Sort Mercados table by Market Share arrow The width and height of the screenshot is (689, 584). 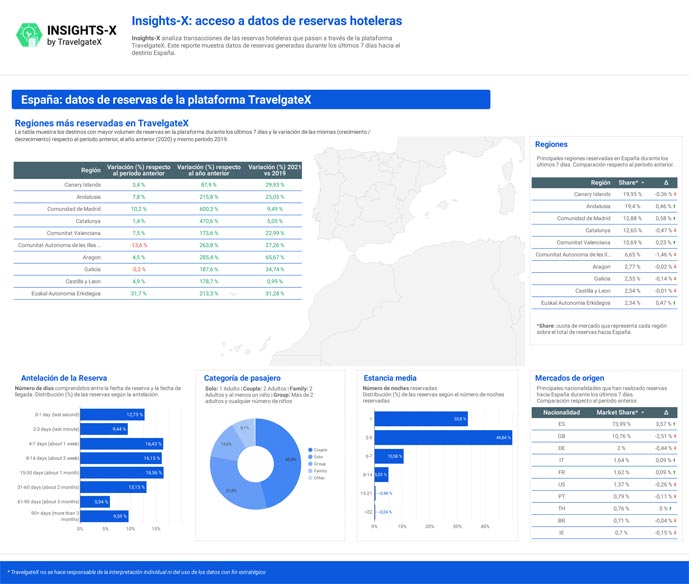643,413
